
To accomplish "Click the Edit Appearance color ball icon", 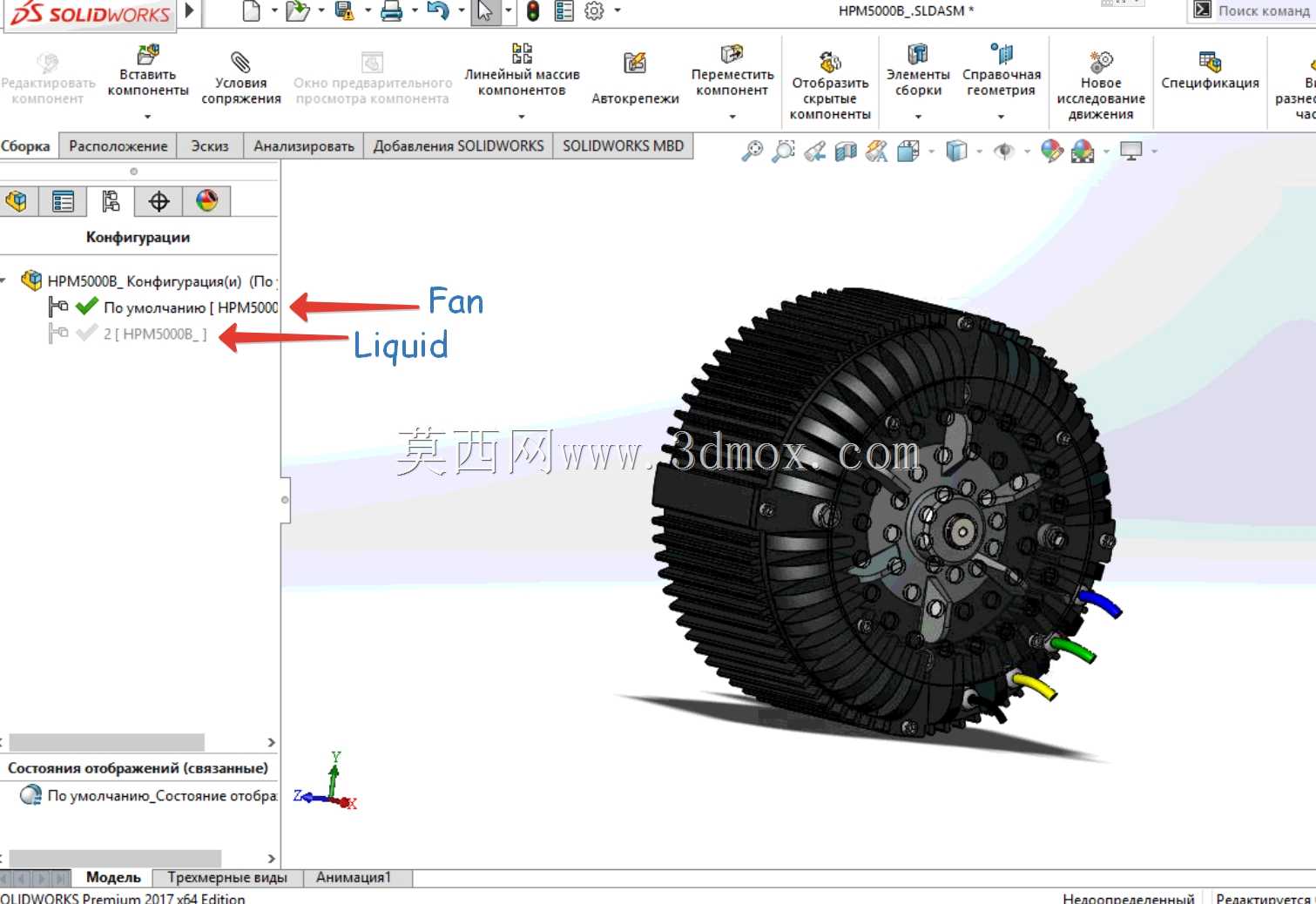I will (1051, 152).
